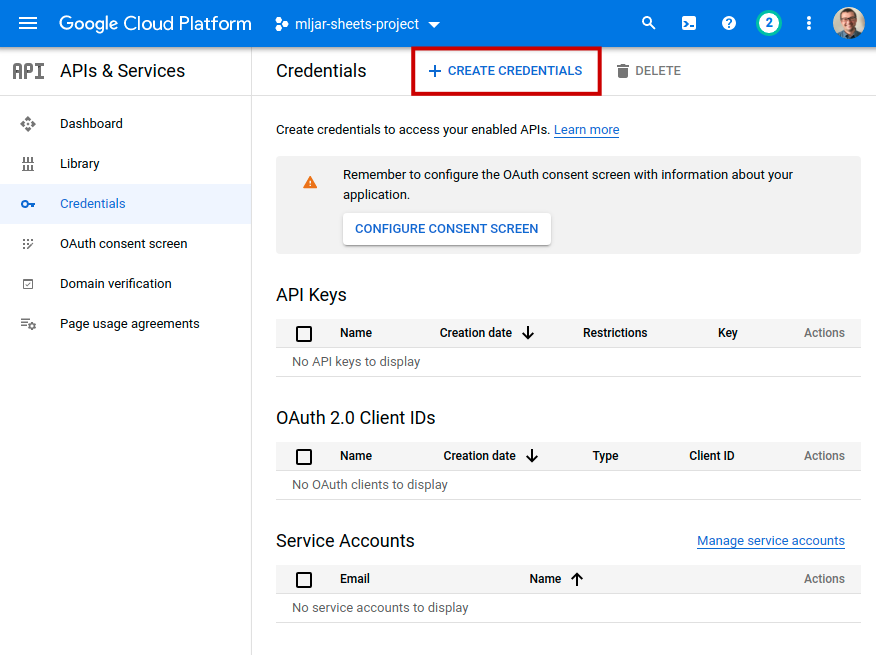876x655 pixels.
Task: Go to Domain verification in sidebar
Action: click(115, 284)
